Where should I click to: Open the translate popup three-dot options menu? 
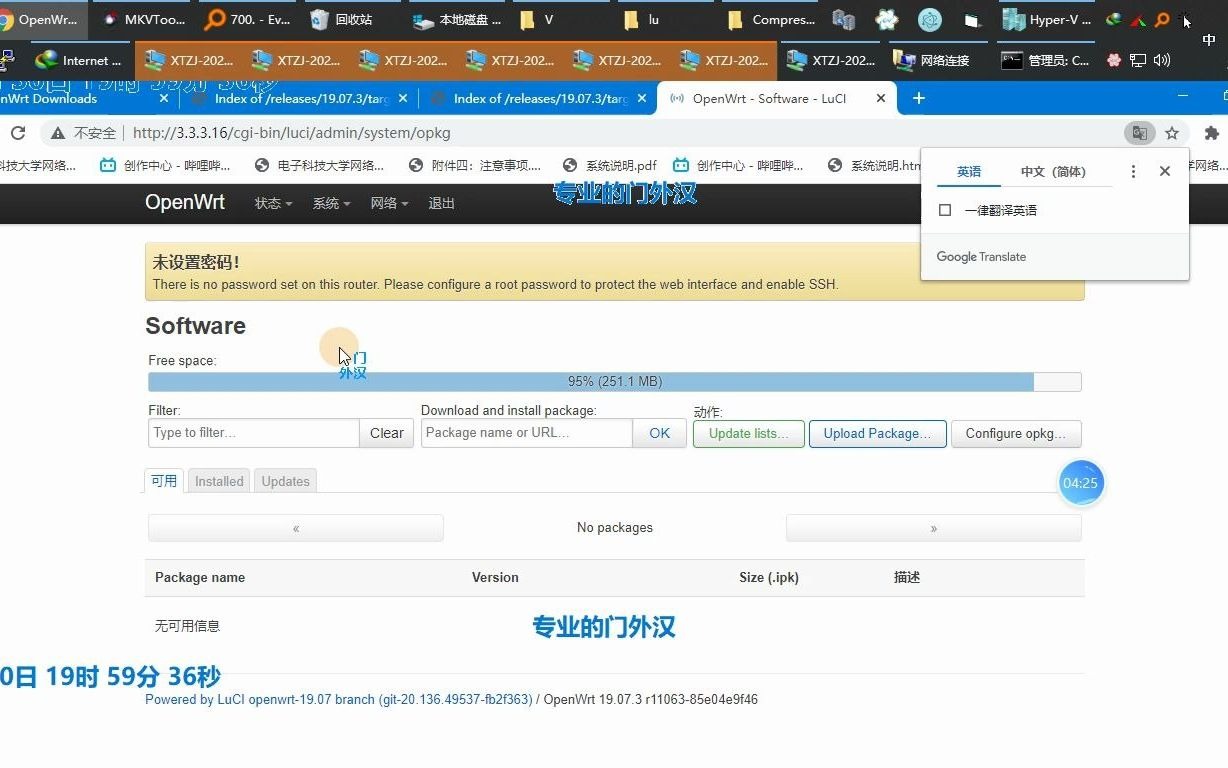coord(1133,171)
